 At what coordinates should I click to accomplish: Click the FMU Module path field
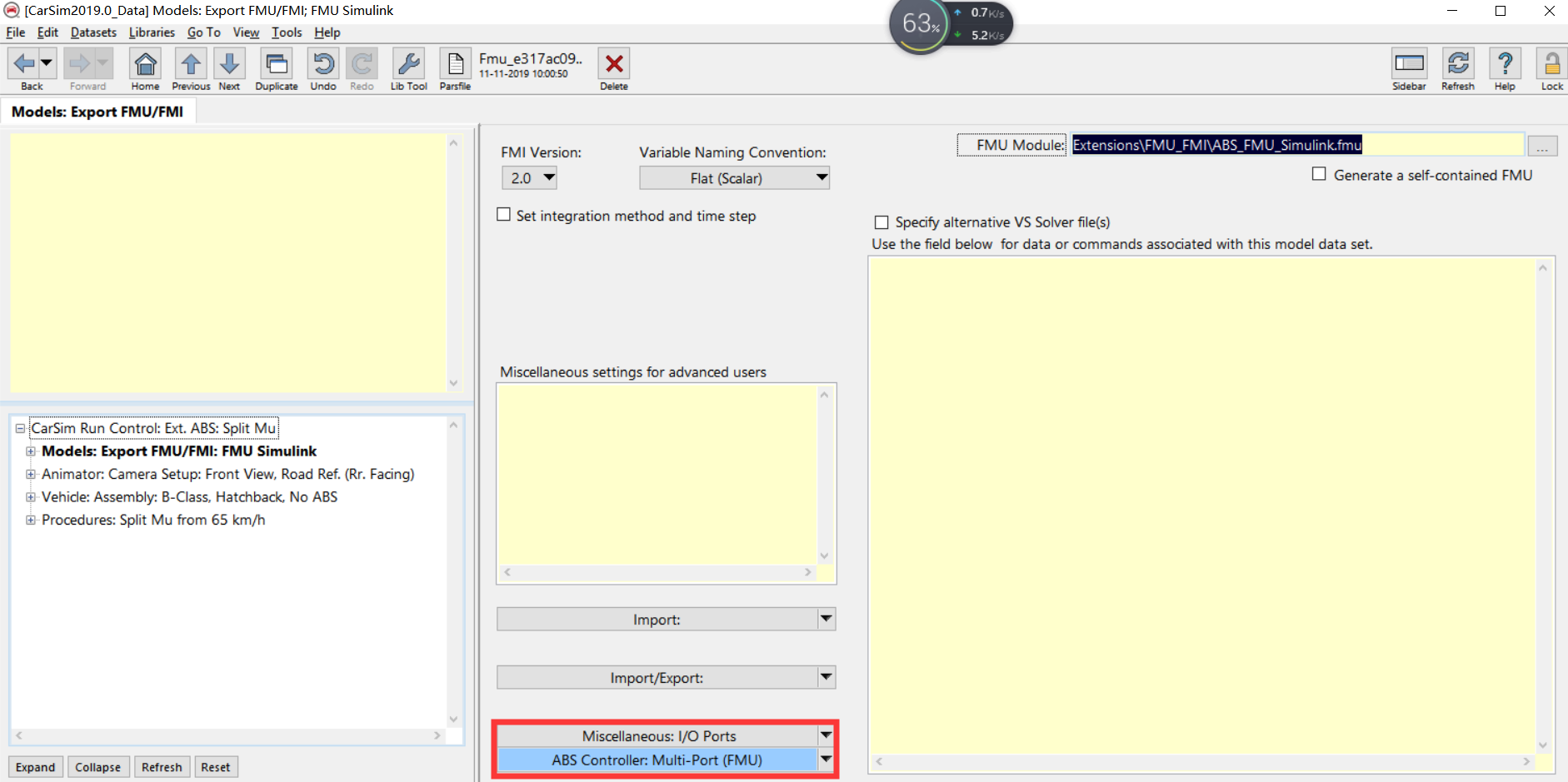(1297, 145)
